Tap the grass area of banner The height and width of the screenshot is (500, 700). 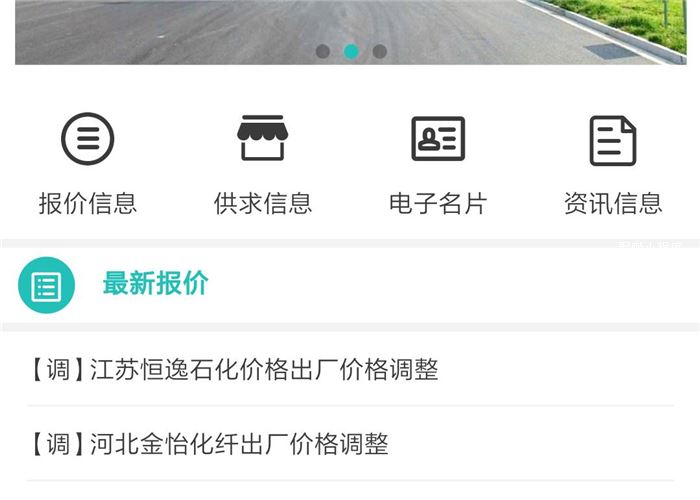tap(634, 20)
